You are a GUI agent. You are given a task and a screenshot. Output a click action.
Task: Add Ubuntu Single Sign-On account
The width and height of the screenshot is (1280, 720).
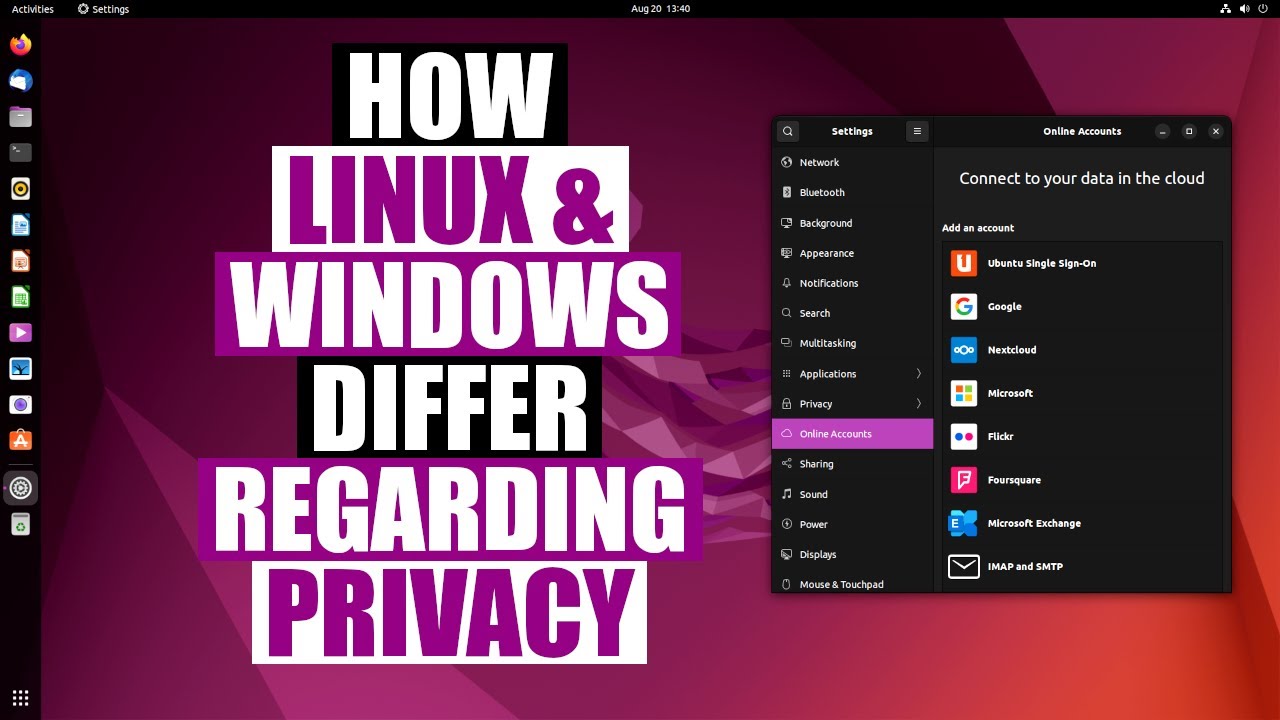pyautogui.click(x=1082, y=263)
